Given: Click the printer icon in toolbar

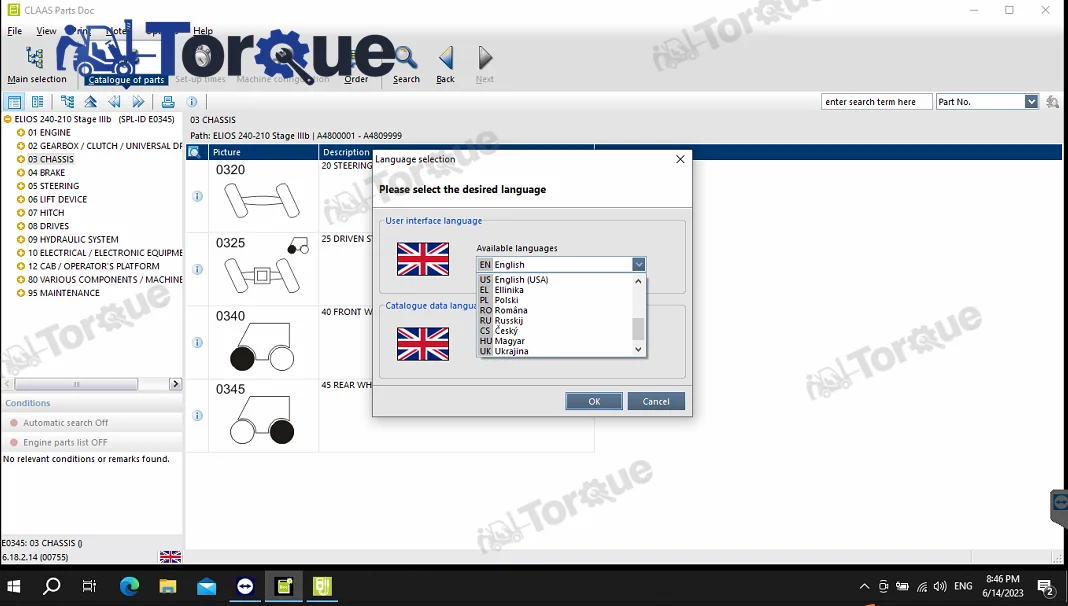Looking at the screenshot, I should [x=168, y=102].
